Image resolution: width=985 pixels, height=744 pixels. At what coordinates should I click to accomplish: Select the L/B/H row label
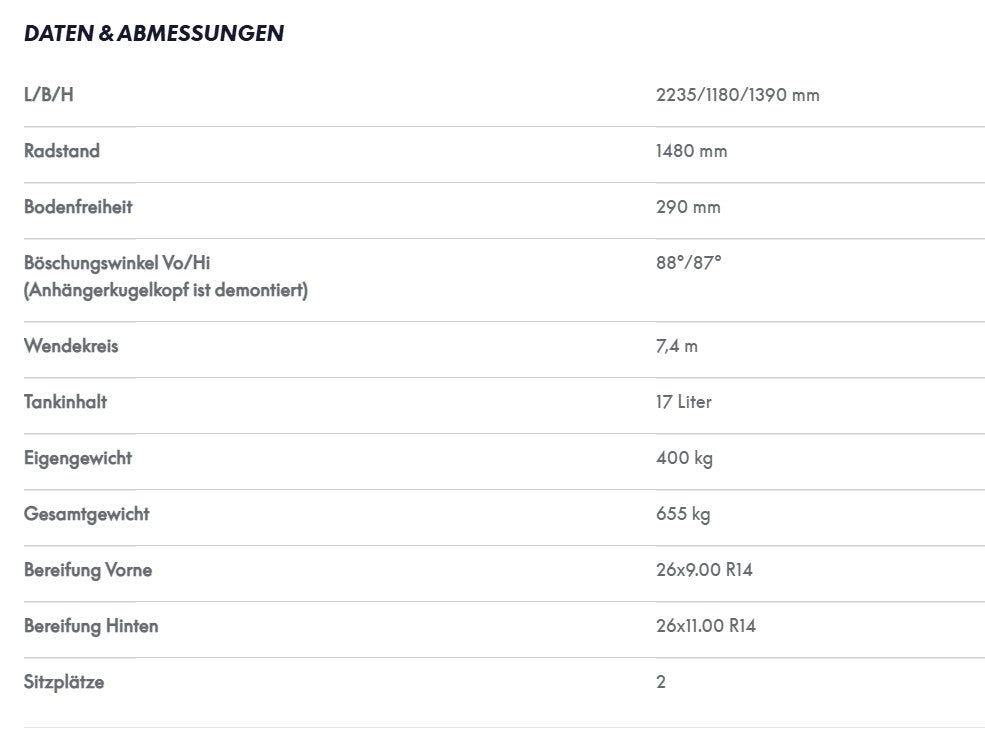click(48, 94)
